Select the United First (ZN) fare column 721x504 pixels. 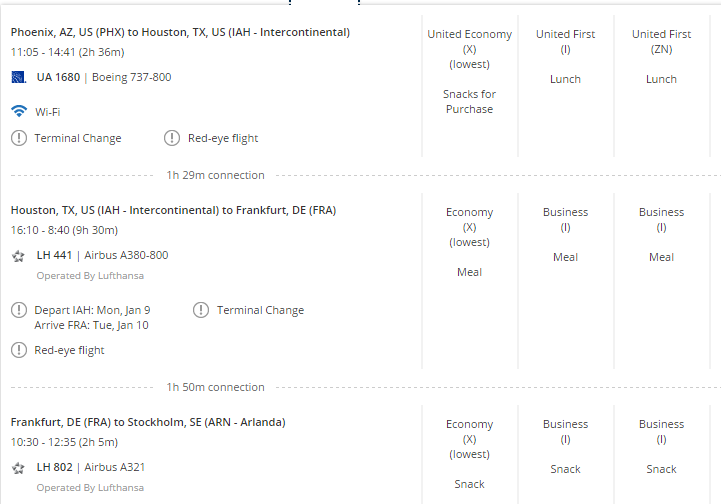pos(661,86)
